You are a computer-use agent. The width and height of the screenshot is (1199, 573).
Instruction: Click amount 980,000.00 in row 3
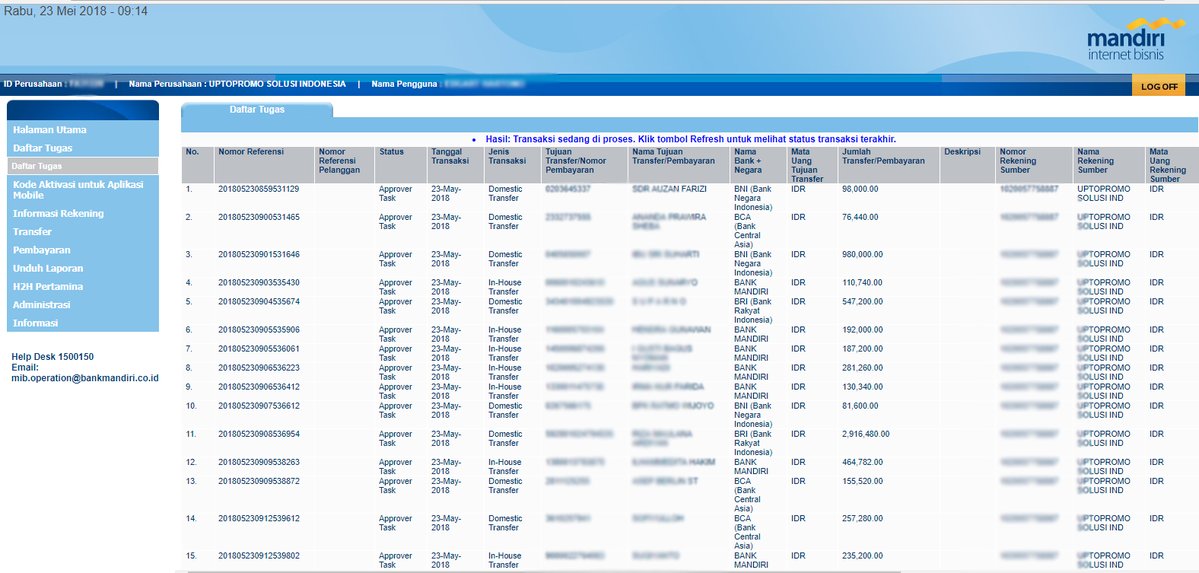click(x=863, y=255)
